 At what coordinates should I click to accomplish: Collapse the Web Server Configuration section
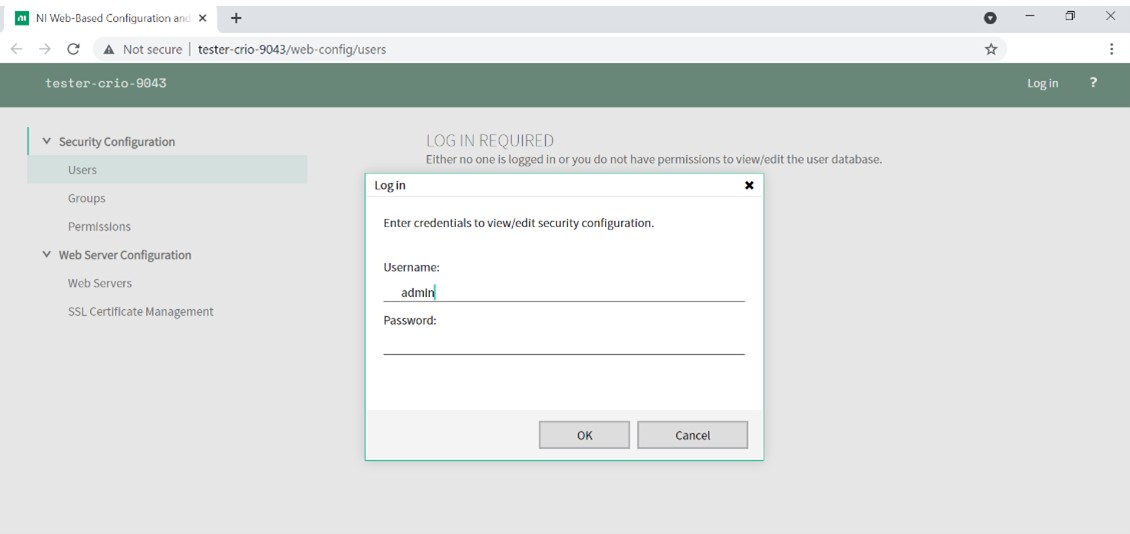46,255
